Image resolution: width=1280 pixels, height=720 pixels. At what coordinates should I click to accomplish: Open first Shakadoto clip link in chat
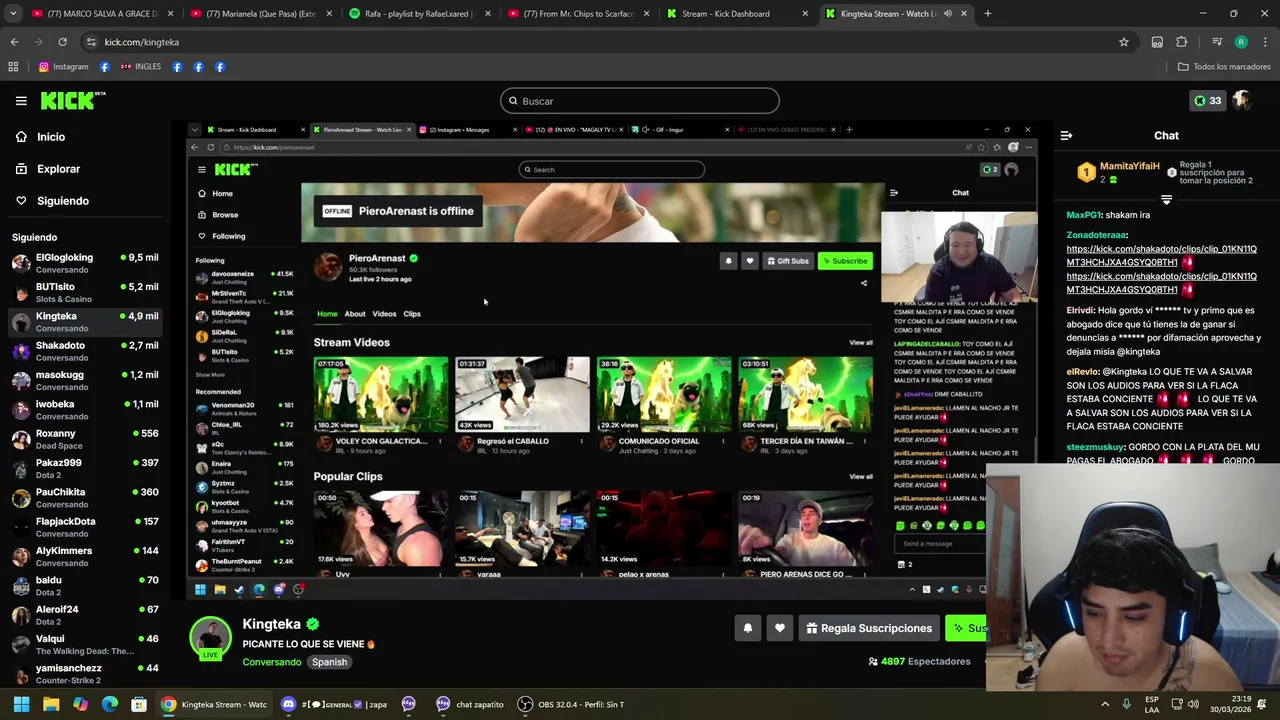pos(1161,255)
